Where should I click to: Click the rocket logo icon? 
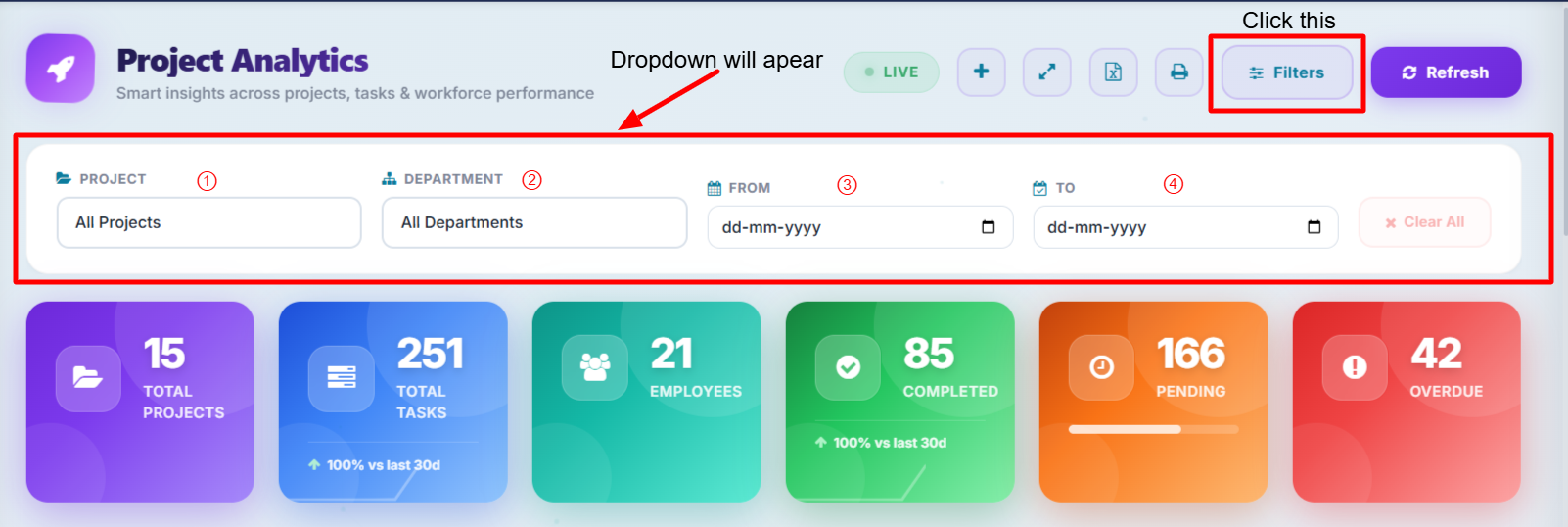click(61, 69)
